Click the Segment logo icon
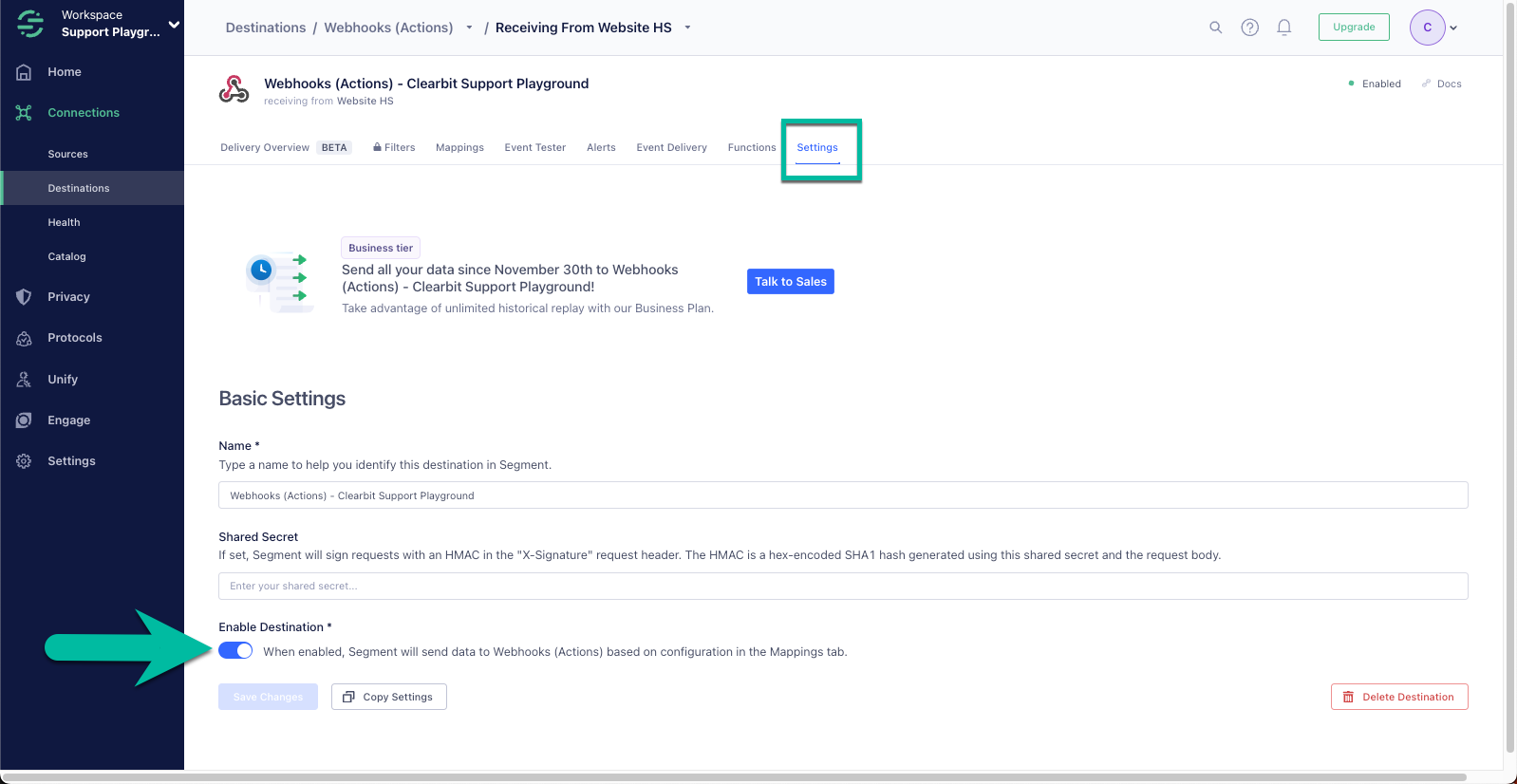1517x784 pixels. coord(30,24)
